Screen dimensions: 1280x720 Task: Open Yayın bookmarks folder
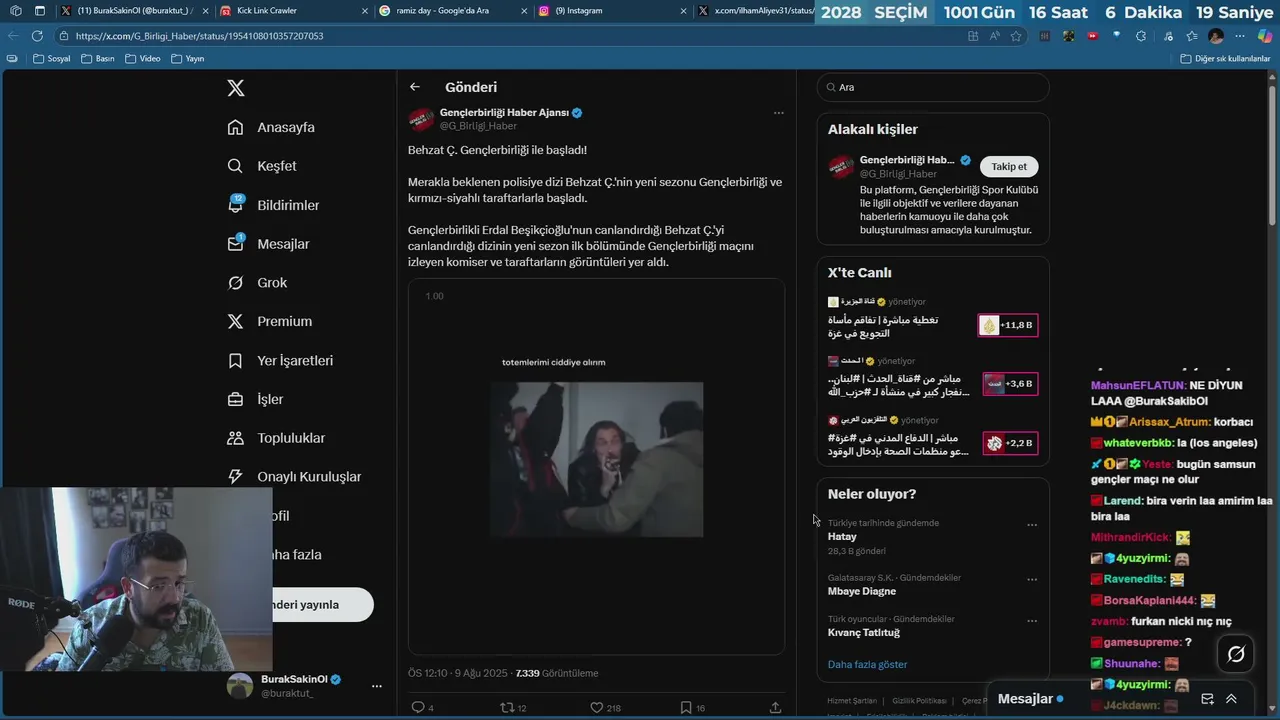[187, 59]
